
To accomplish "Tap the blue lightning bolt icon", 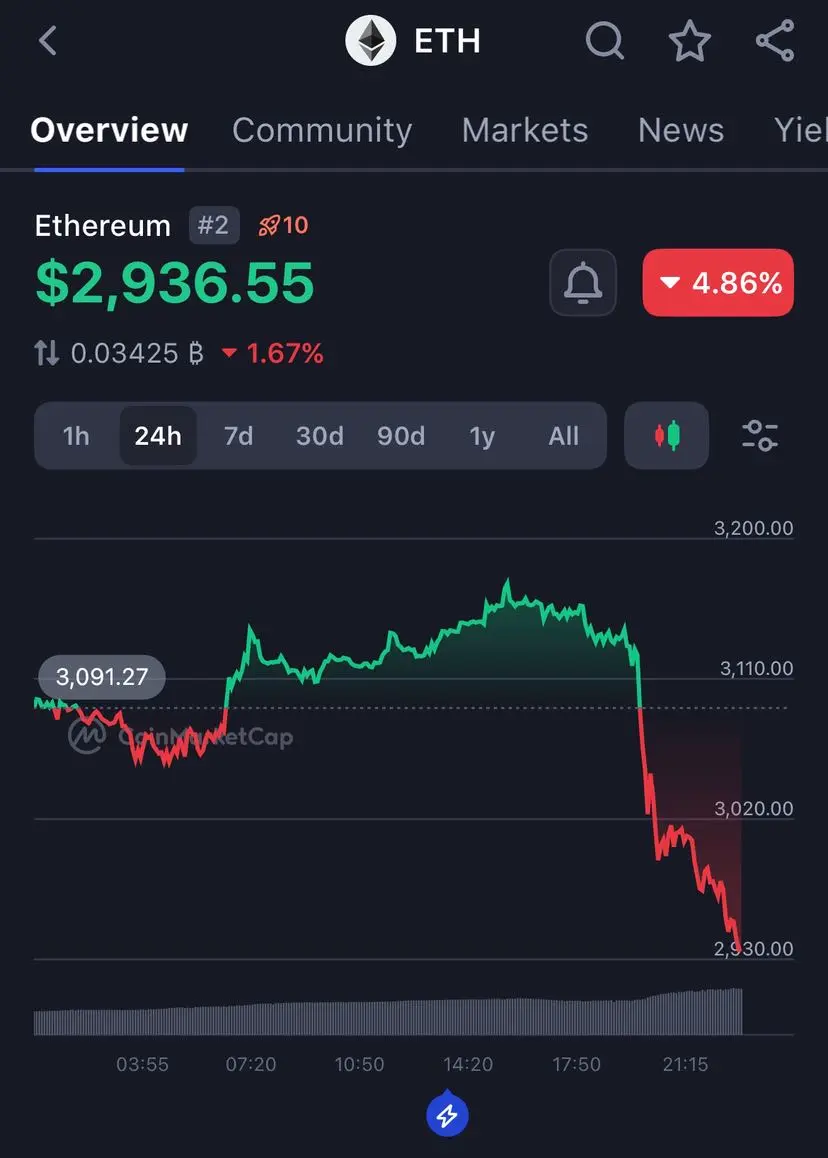I will [447, 1115].
